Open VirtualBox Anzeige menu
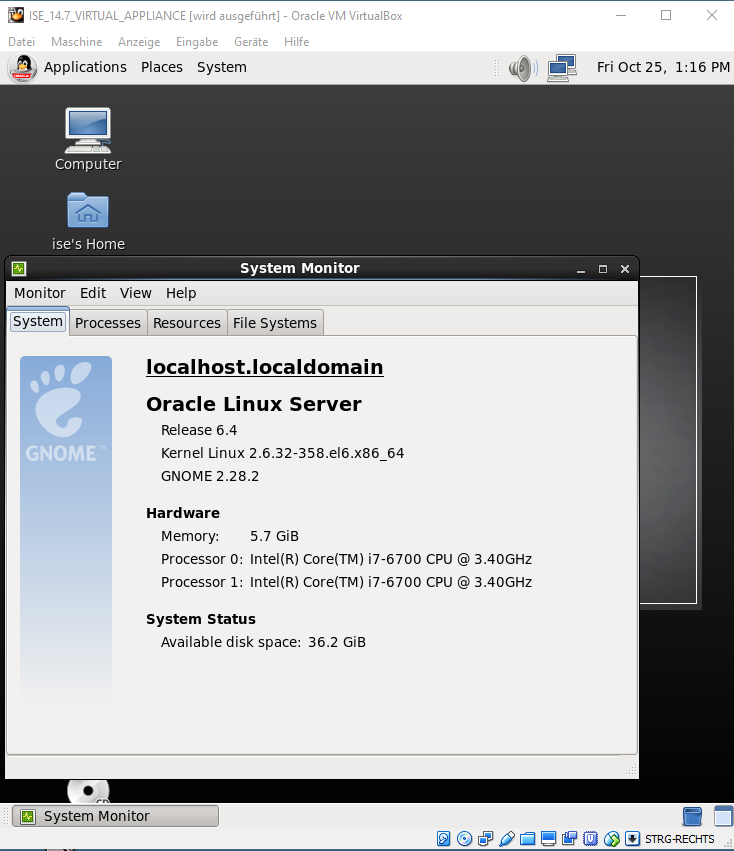 (x=139, y=42)
